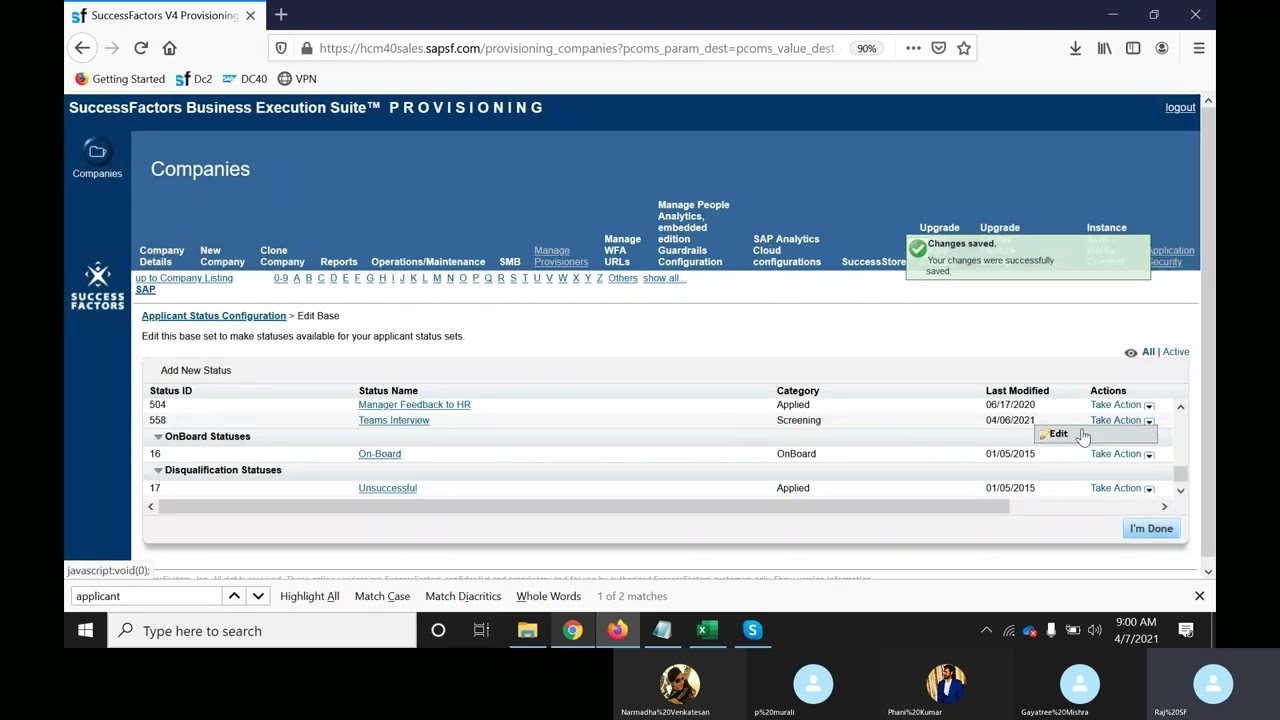Add New Status to base set
The image size is (1280, 720).
[196, 370]
